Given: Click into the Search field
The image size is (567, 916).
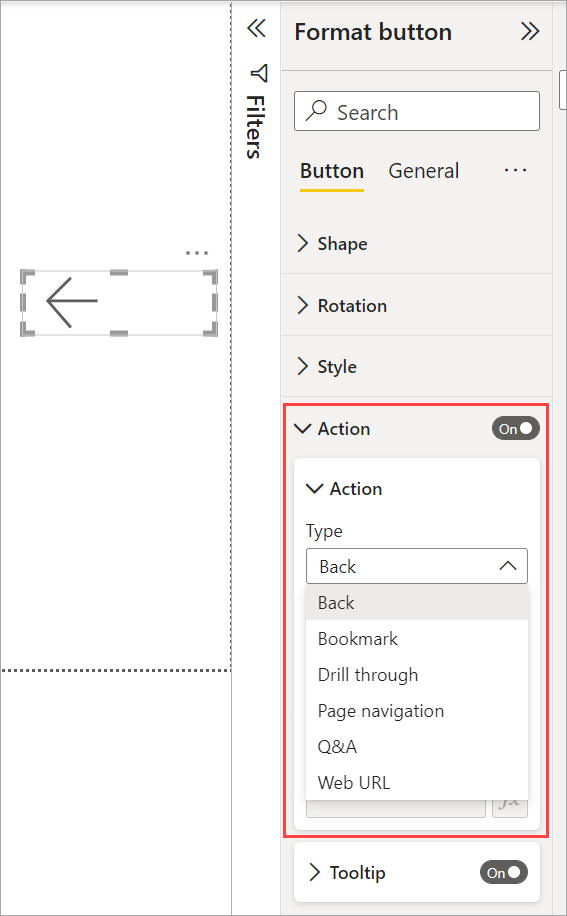Looking at the screenshot, I should (417, 111).
